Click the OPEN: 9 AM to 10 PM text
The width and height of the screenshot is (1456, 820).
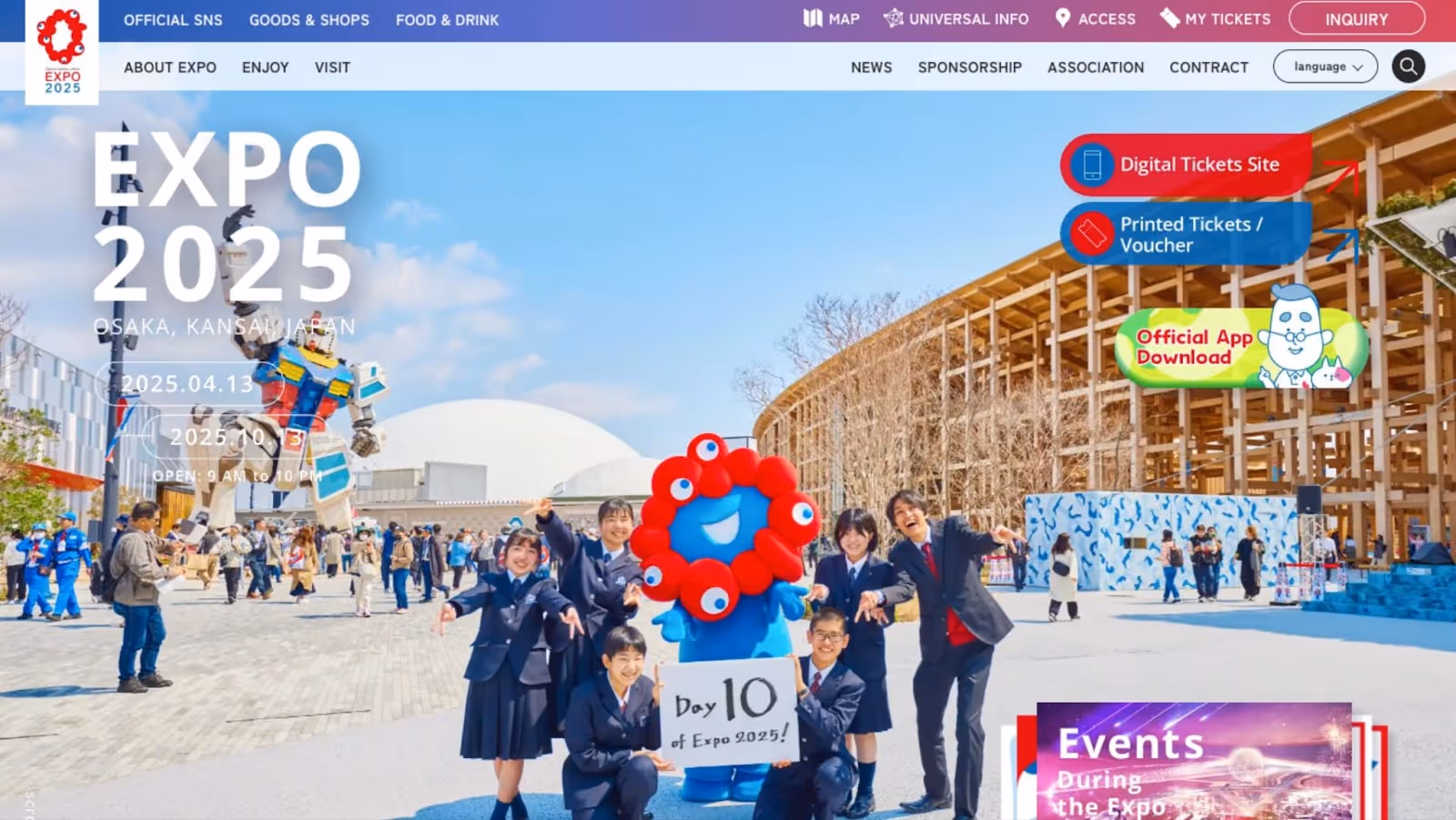(238, 476)
